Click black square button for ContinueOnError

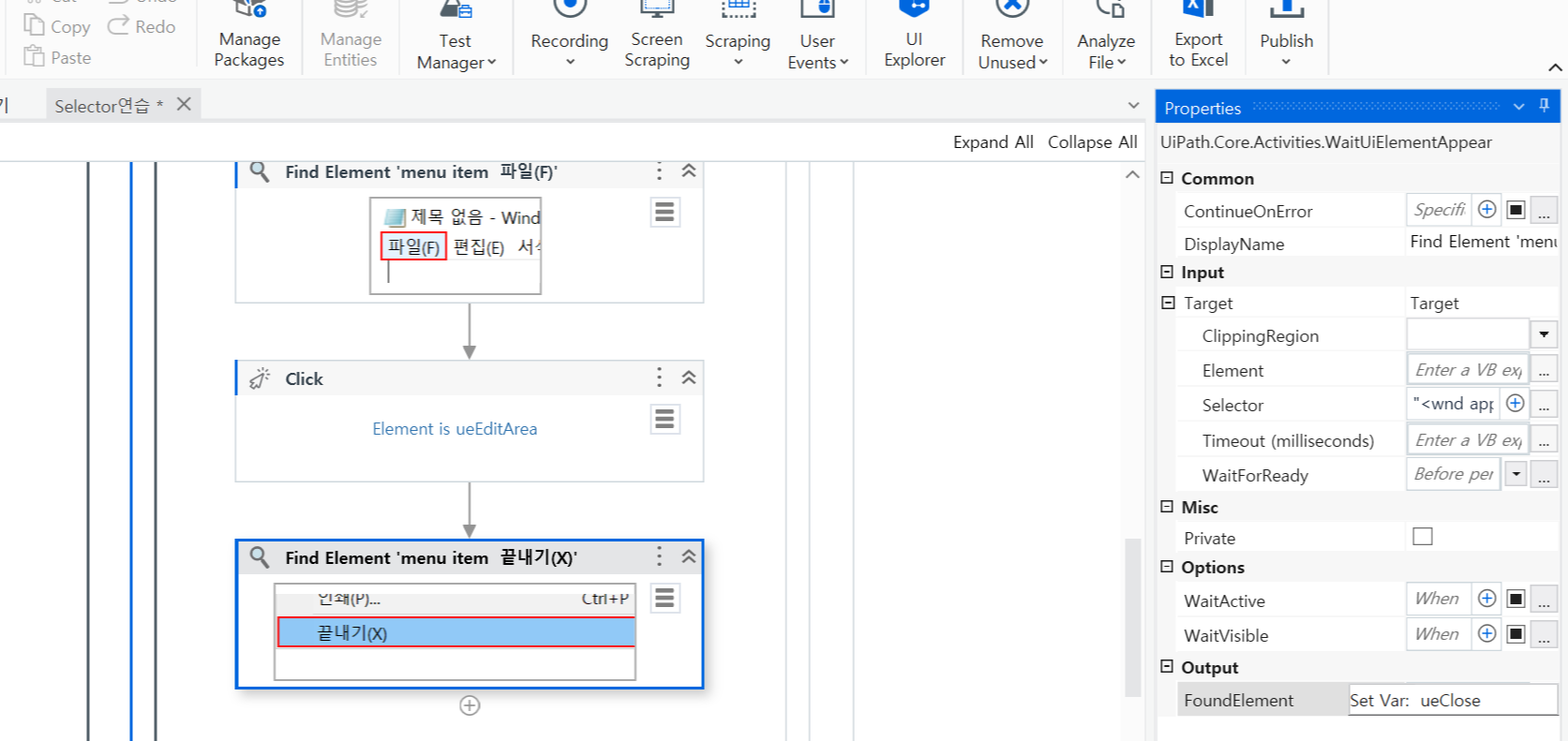1516,210
